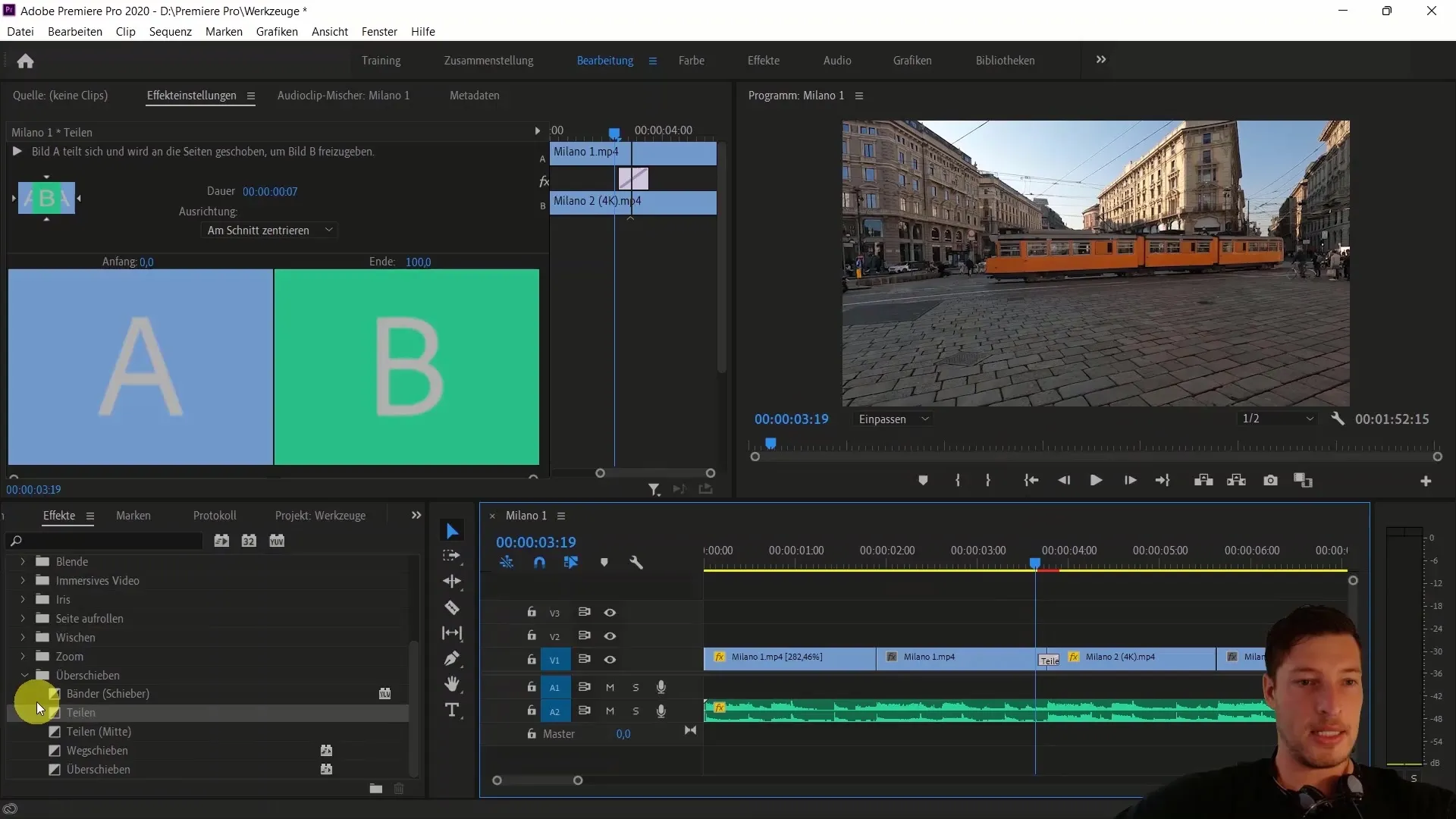Screen dimensions: 1456x819
Task: Click Add Marker in Program monitor
Action: tap(923, 480)
